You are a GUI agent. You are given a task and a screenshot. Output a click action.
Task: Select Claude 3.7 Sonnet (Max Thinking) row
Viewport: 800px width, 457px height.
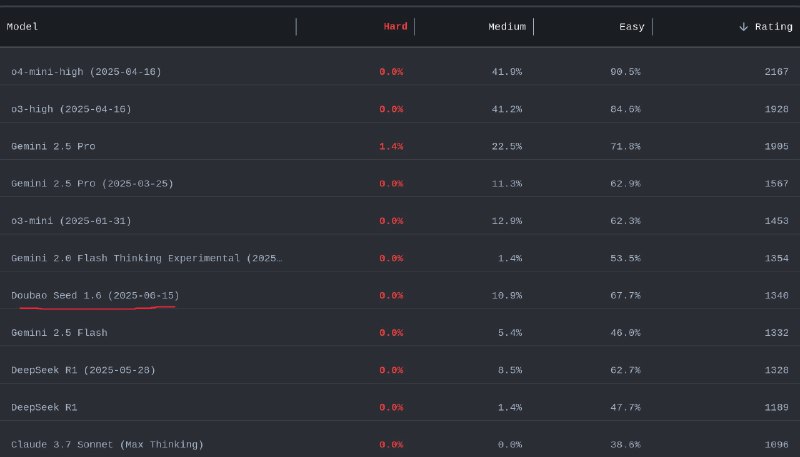tap(107, 444)
